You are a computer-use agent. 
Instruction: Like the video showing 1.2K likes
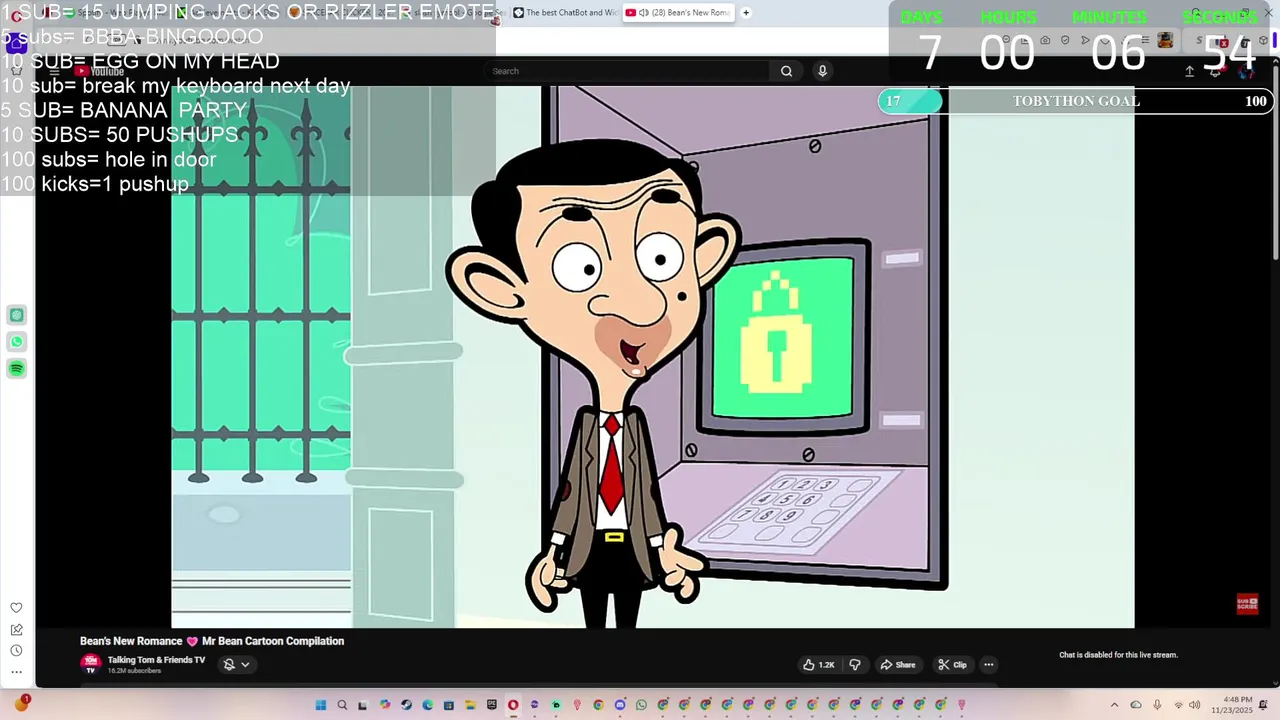click(818, 665)
